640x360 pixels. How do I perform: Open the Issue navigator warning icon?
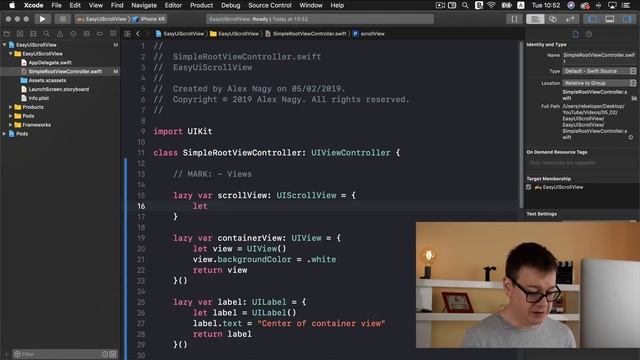point(60,34)
